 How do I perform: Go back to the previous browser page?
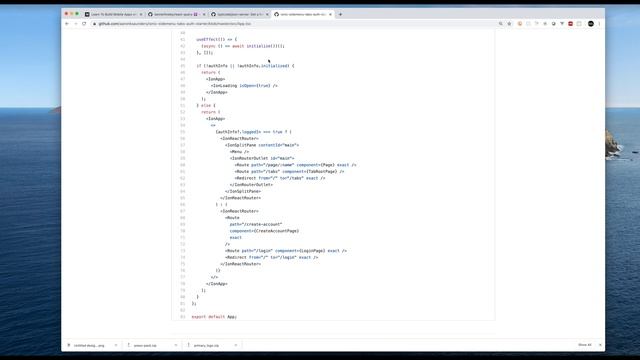[x=67, y=24]
